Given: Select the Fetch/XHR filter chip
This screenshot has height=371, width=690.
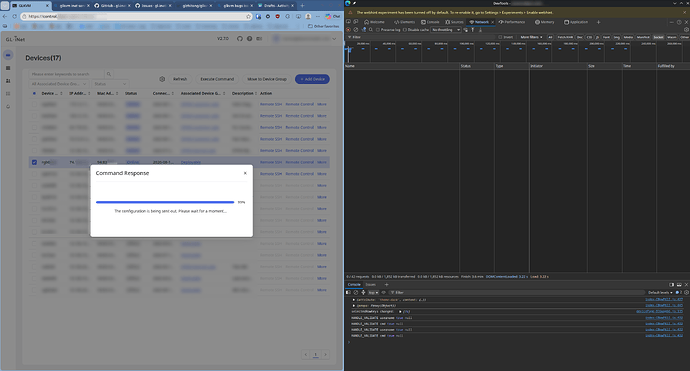Looking at the screenshot, I should tap(565, 37).
